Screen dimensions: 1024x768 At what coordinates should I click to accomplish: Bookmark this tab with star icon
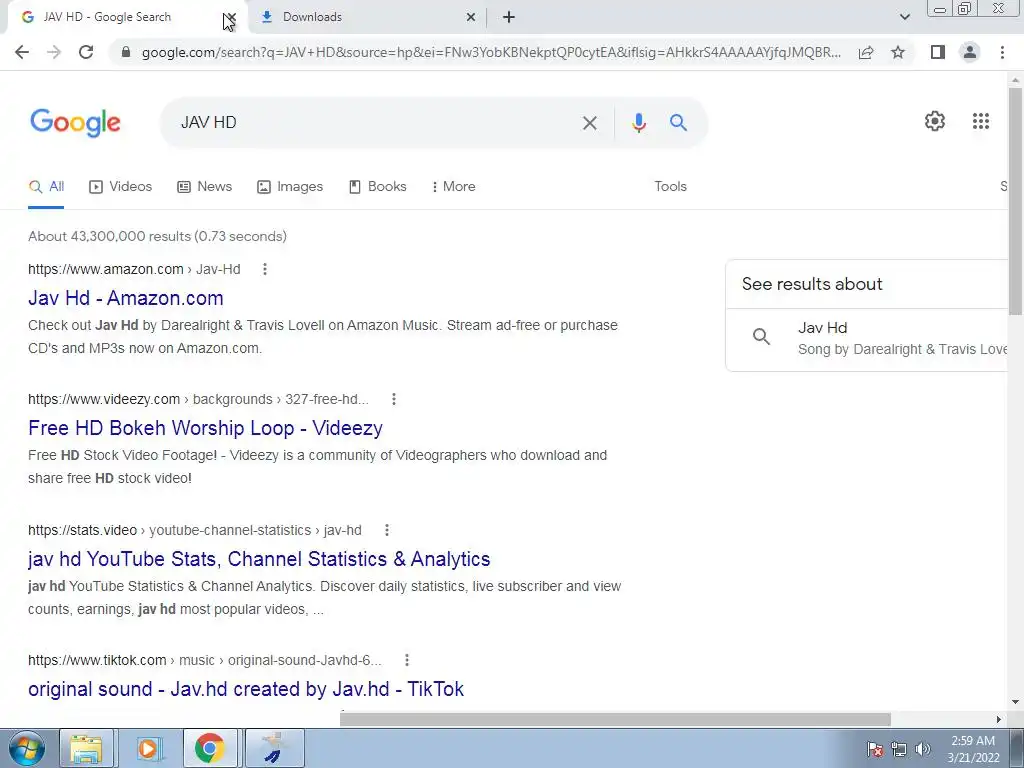(x=898, y=52)
